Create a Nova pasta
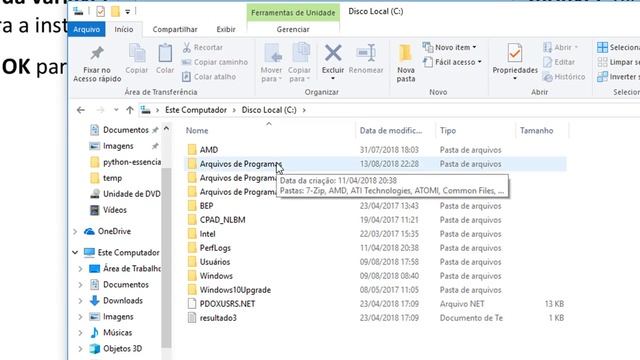Screen dimensions: 640x360 coord(406,63)
